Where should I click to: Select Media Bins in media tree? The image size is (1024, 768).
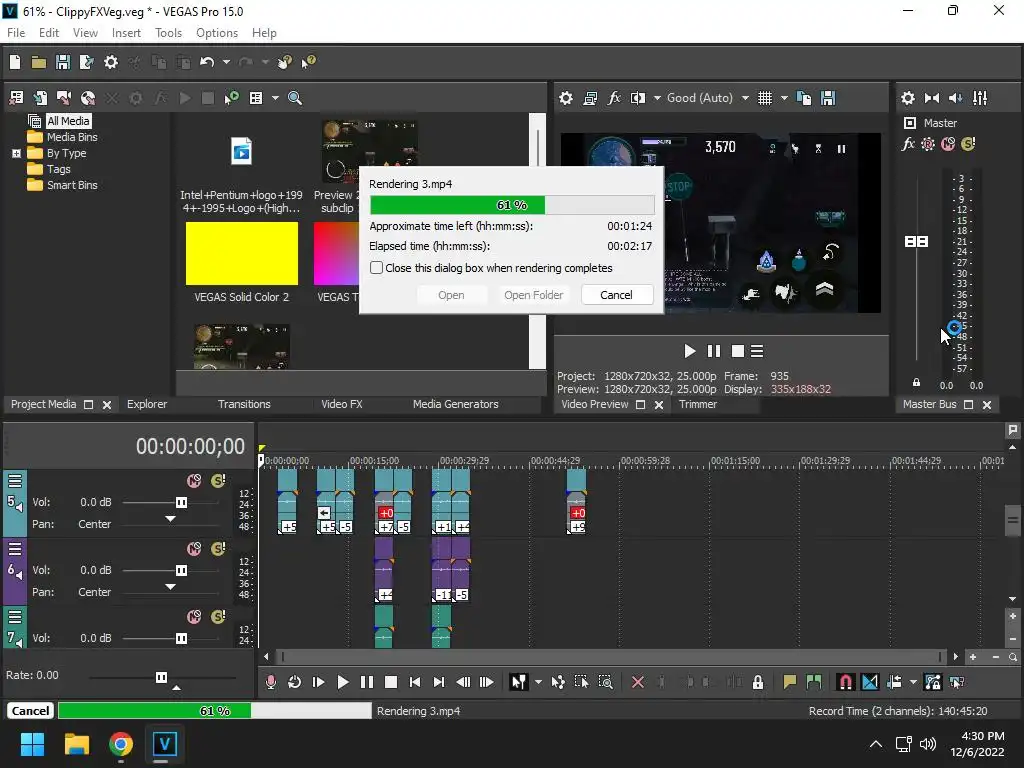coord(72,137)
